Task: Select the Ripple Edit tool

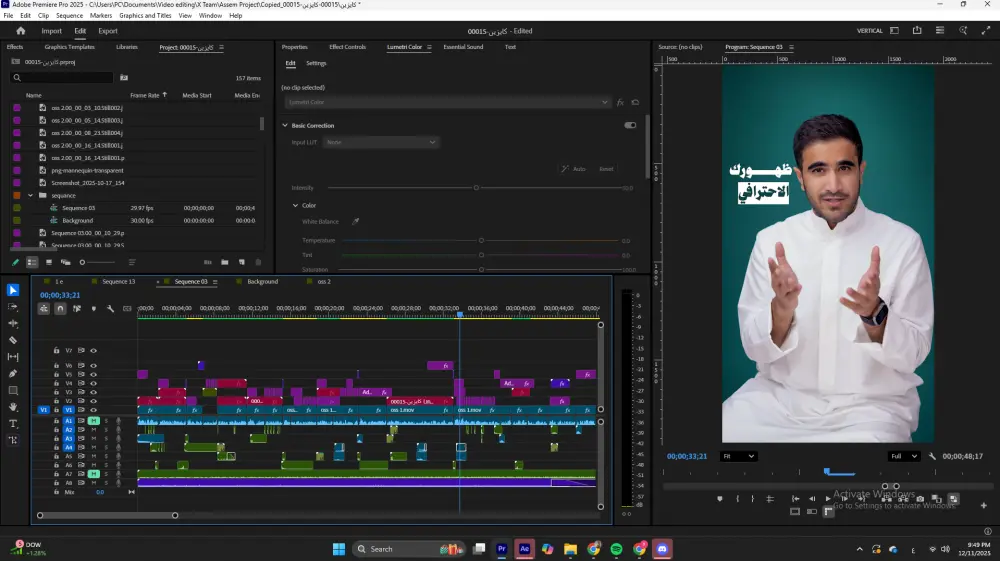Action: point(13,323)
